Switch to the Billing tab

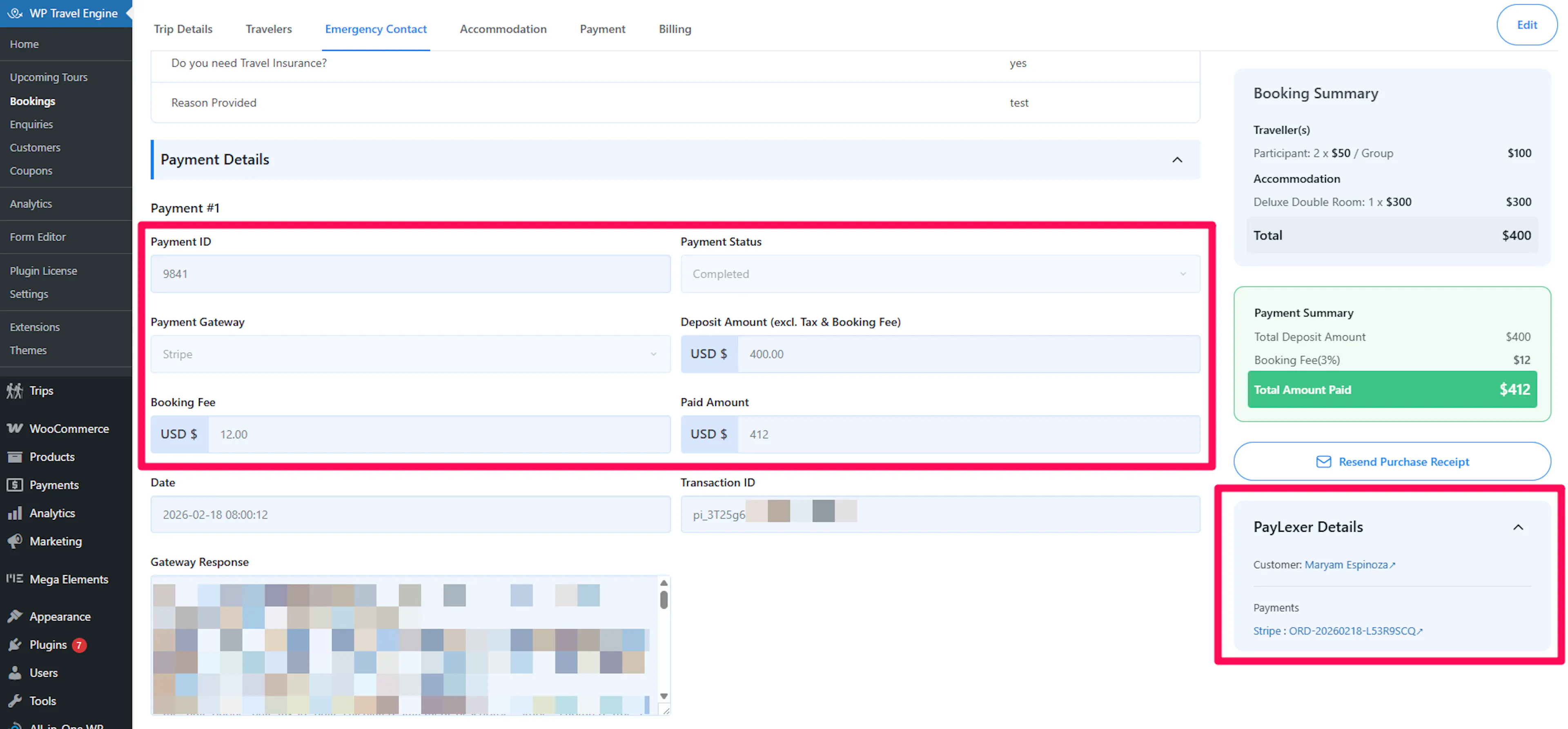point(675,29)
